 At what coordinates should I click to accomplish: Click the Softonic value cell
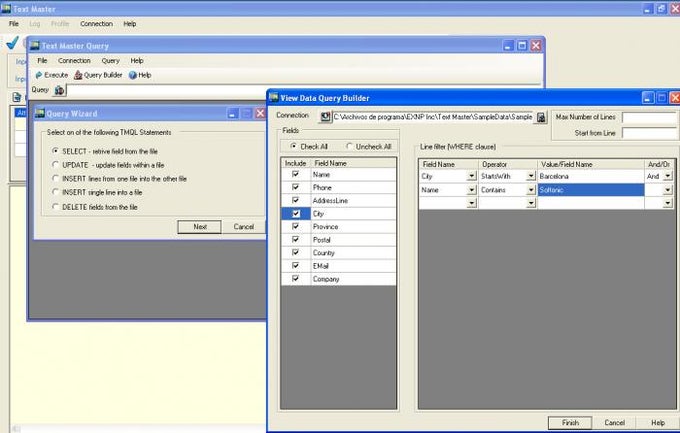(591, 190)
